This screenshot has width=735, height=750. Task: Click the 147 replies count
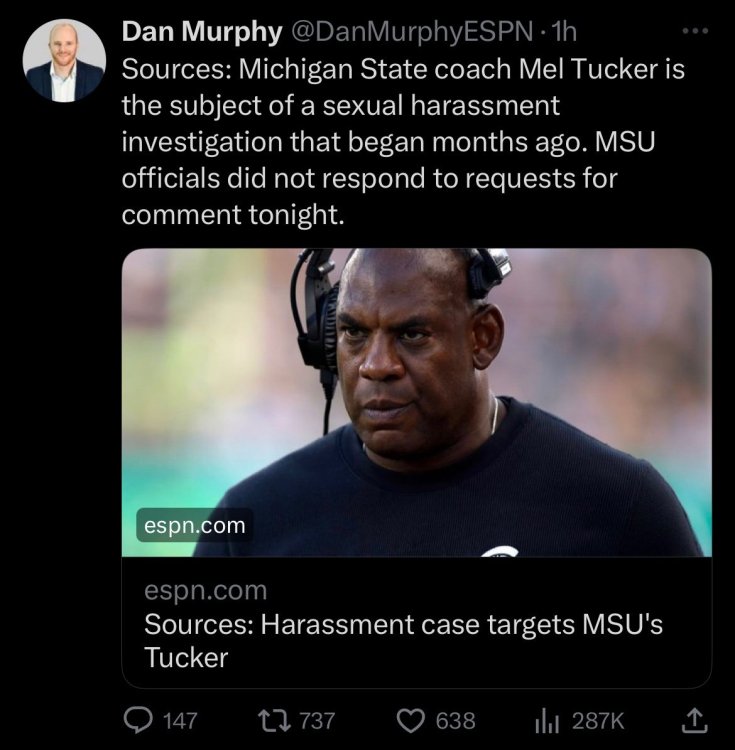coord(180,720)
